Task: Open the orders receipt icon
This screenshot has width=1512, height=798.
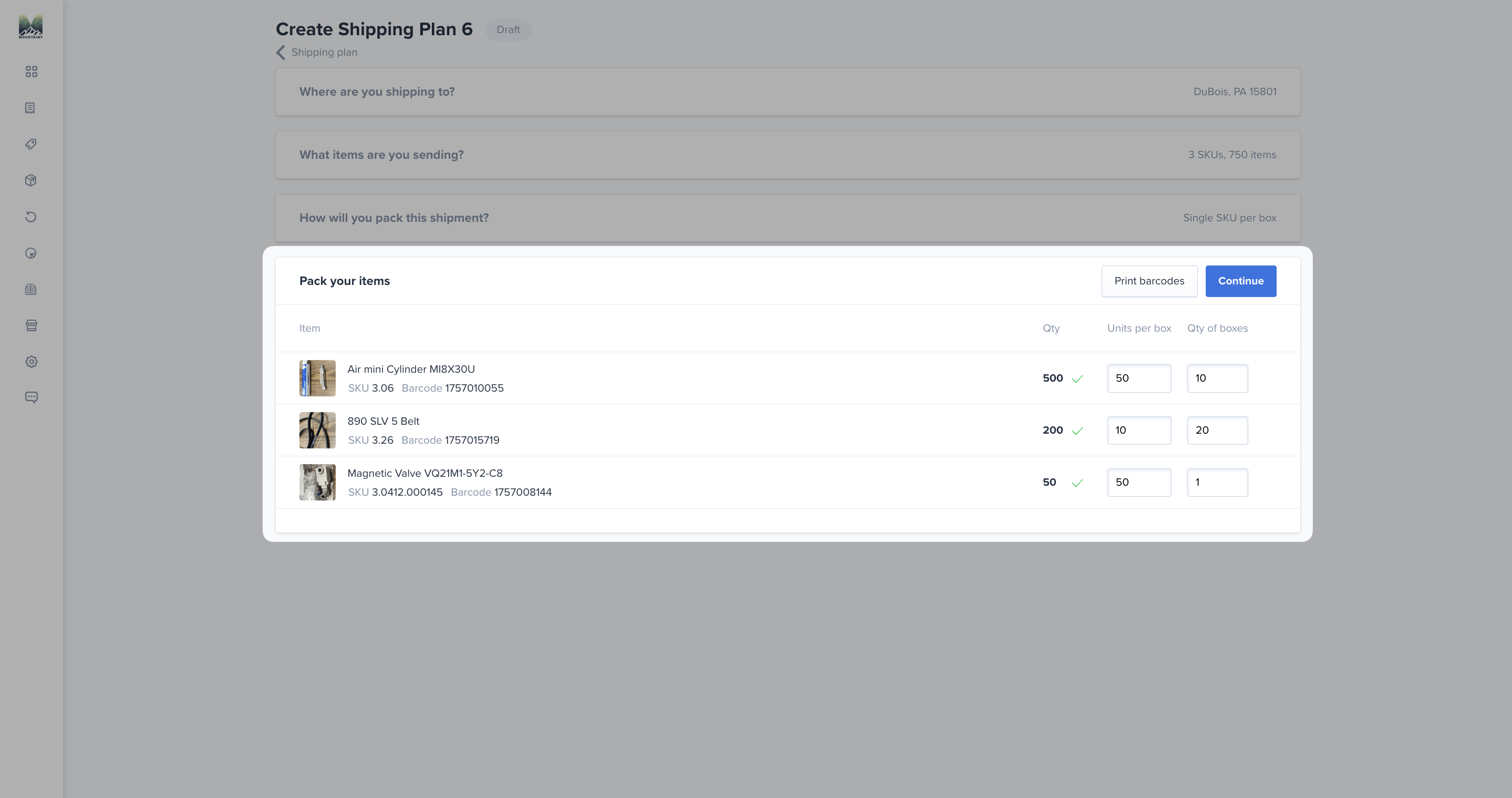Action: (30, 108)
